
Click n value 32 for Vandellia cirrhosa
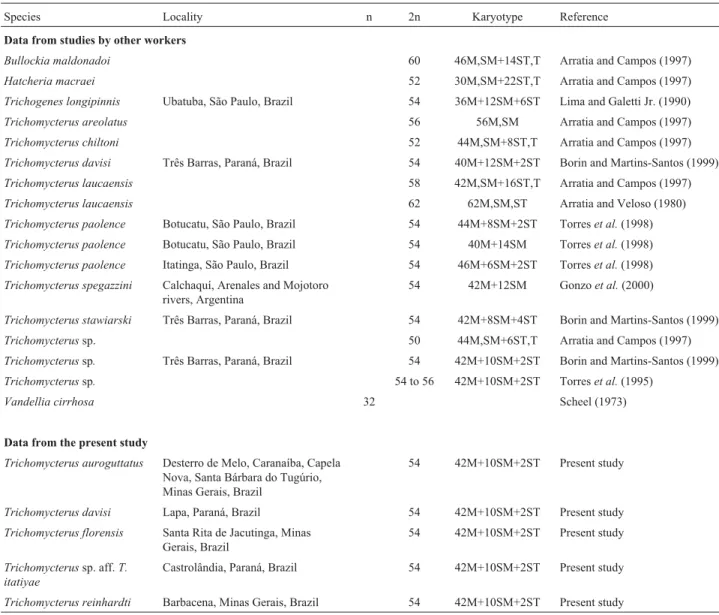[x=369, y=402]
